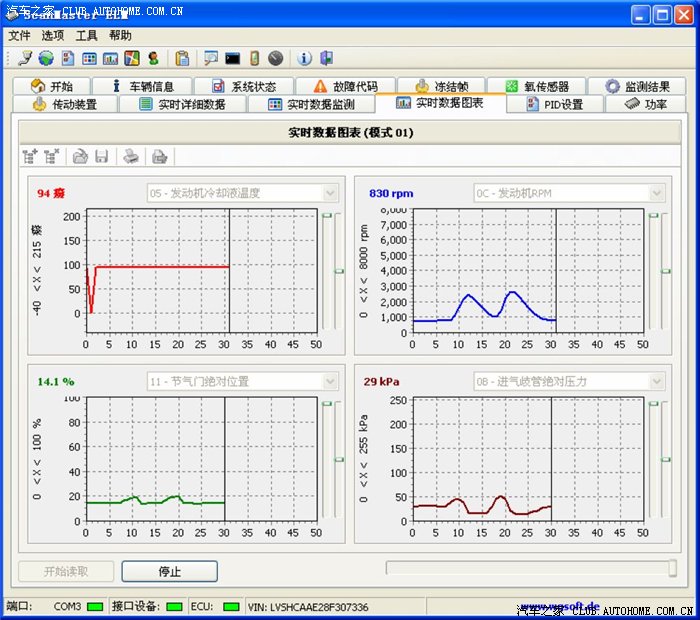Click the green globe toolbar icon
Image resolution: width=700 pixels, height=620 pixels.
coord(46,58)
